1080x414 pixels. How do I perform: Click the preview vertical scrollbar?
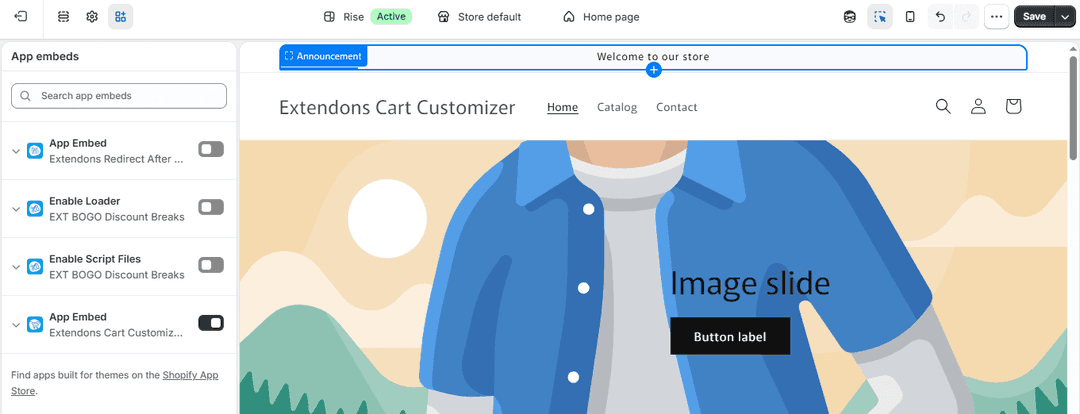[1072, 107]
